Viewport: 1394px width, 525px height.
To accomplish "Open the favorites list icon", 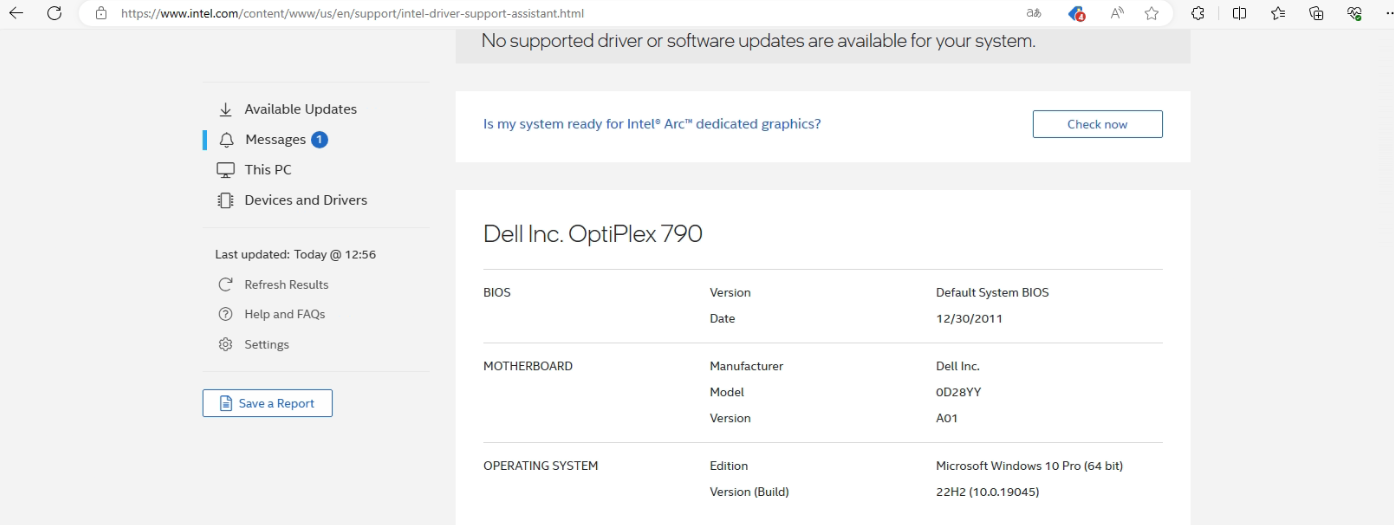I will pyautogui.click(x=1277, y=13).
